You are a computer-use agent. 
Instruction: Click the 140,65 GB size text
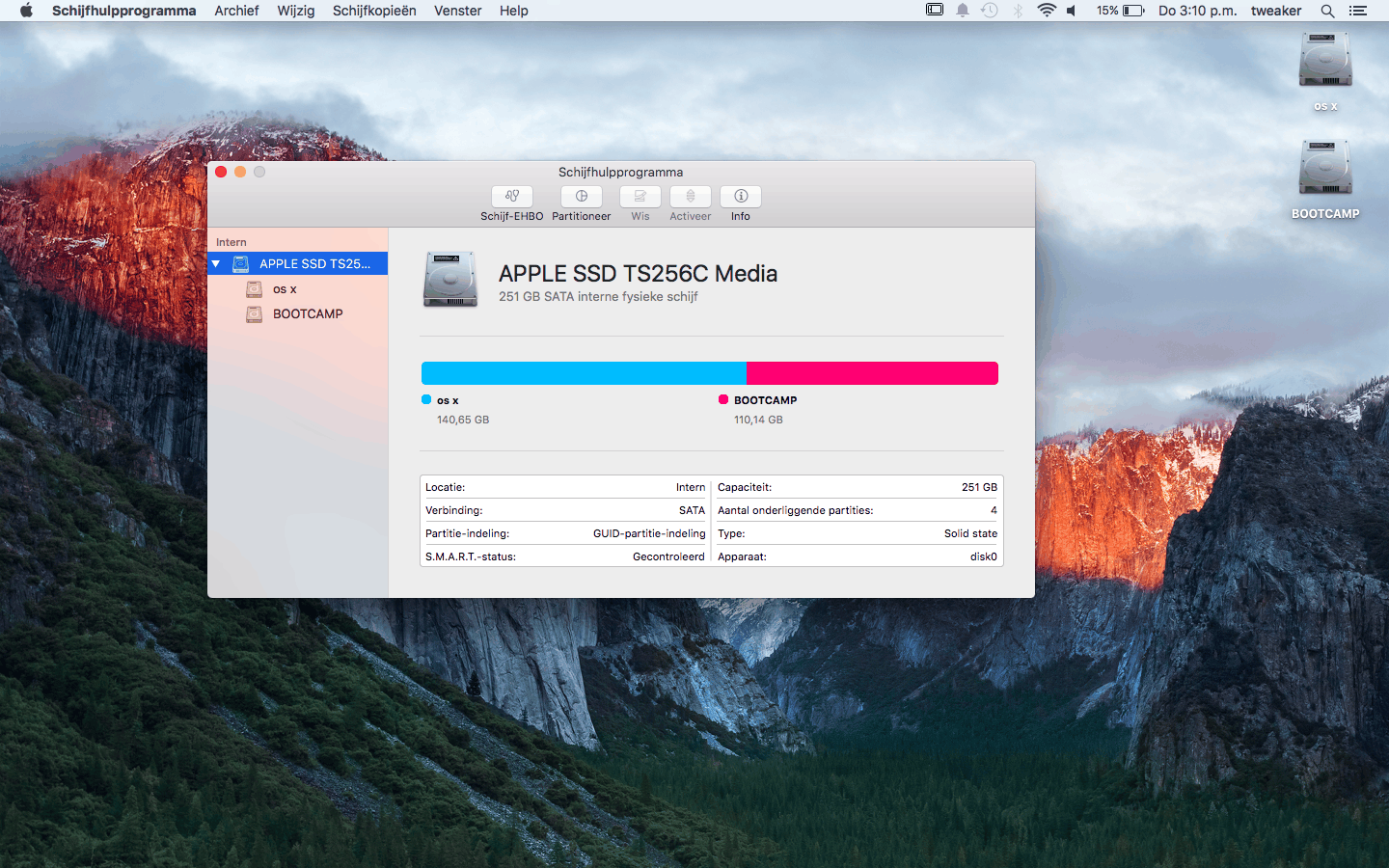pyautogui.click(x=463, y=420)
